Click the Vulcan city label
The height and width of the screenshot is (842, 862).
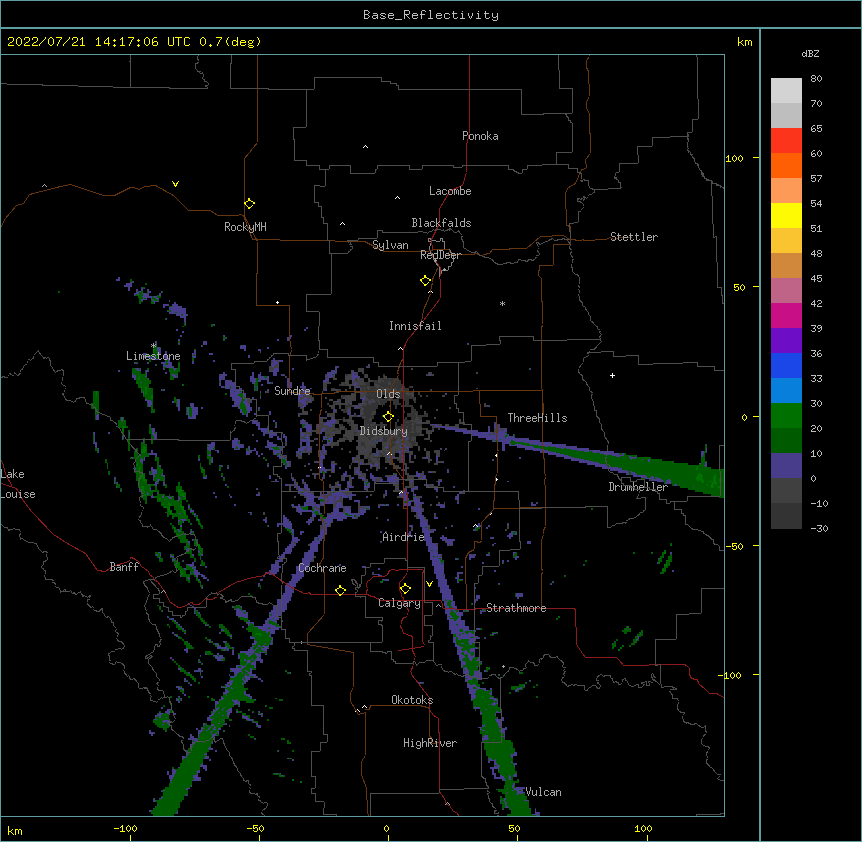coord(543,792)
